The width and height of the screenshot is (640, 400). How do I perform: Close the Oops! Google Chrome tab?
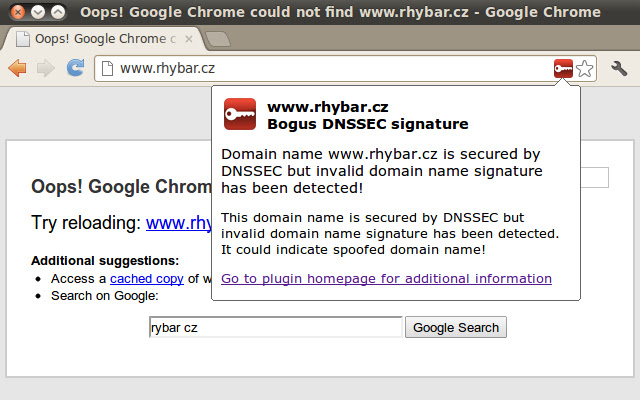[189, 39]
